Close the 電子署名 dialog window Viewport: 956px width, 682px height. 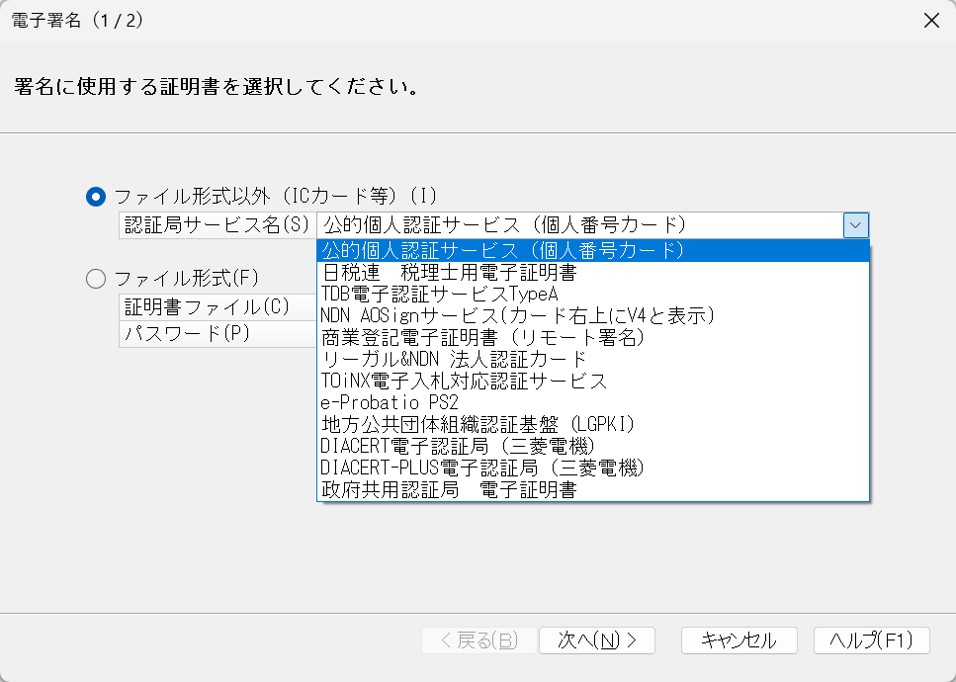[x=931, y=20]
